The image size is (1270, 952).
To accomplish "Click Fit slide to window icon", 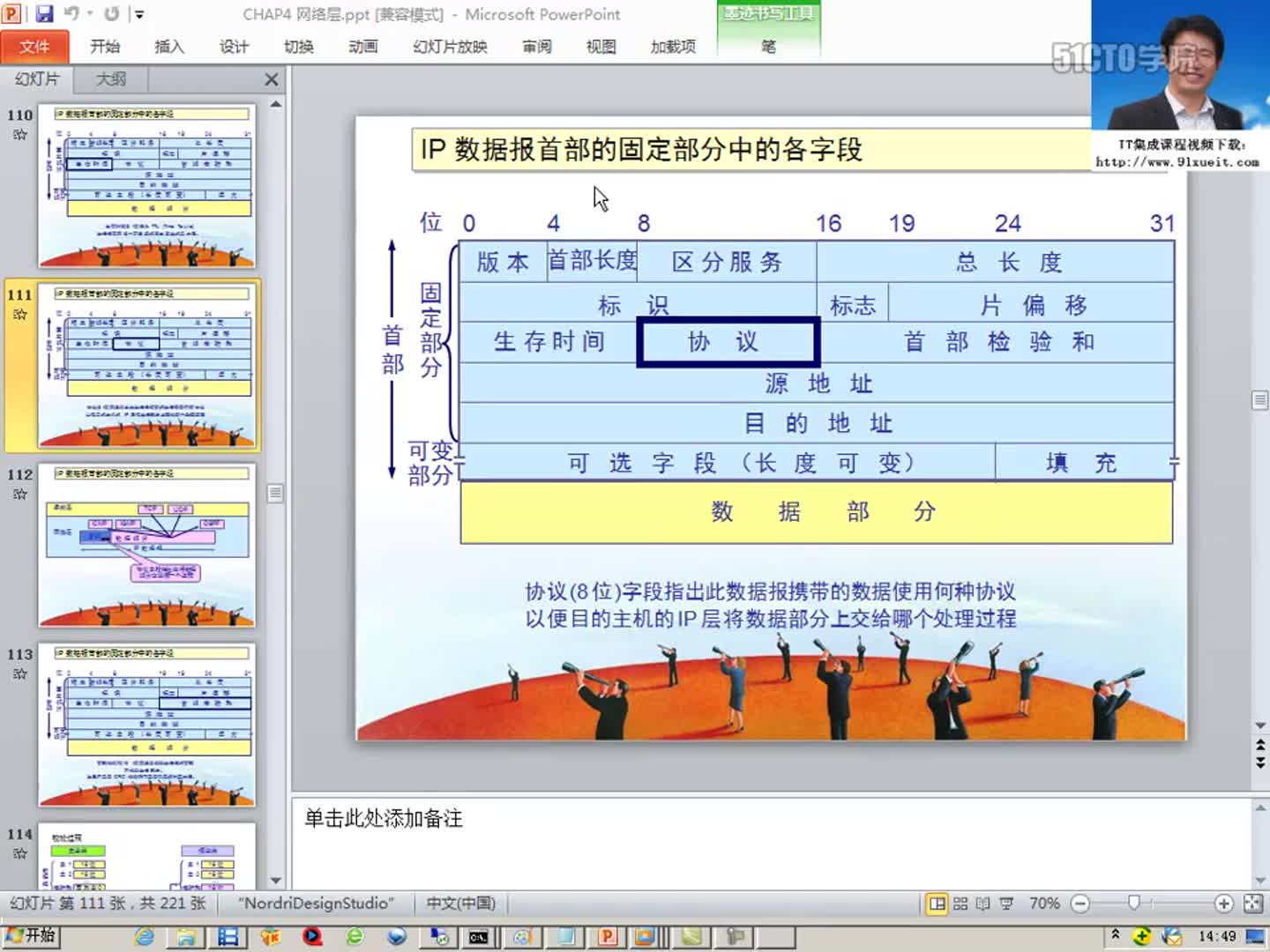I will pos(1253,904).
